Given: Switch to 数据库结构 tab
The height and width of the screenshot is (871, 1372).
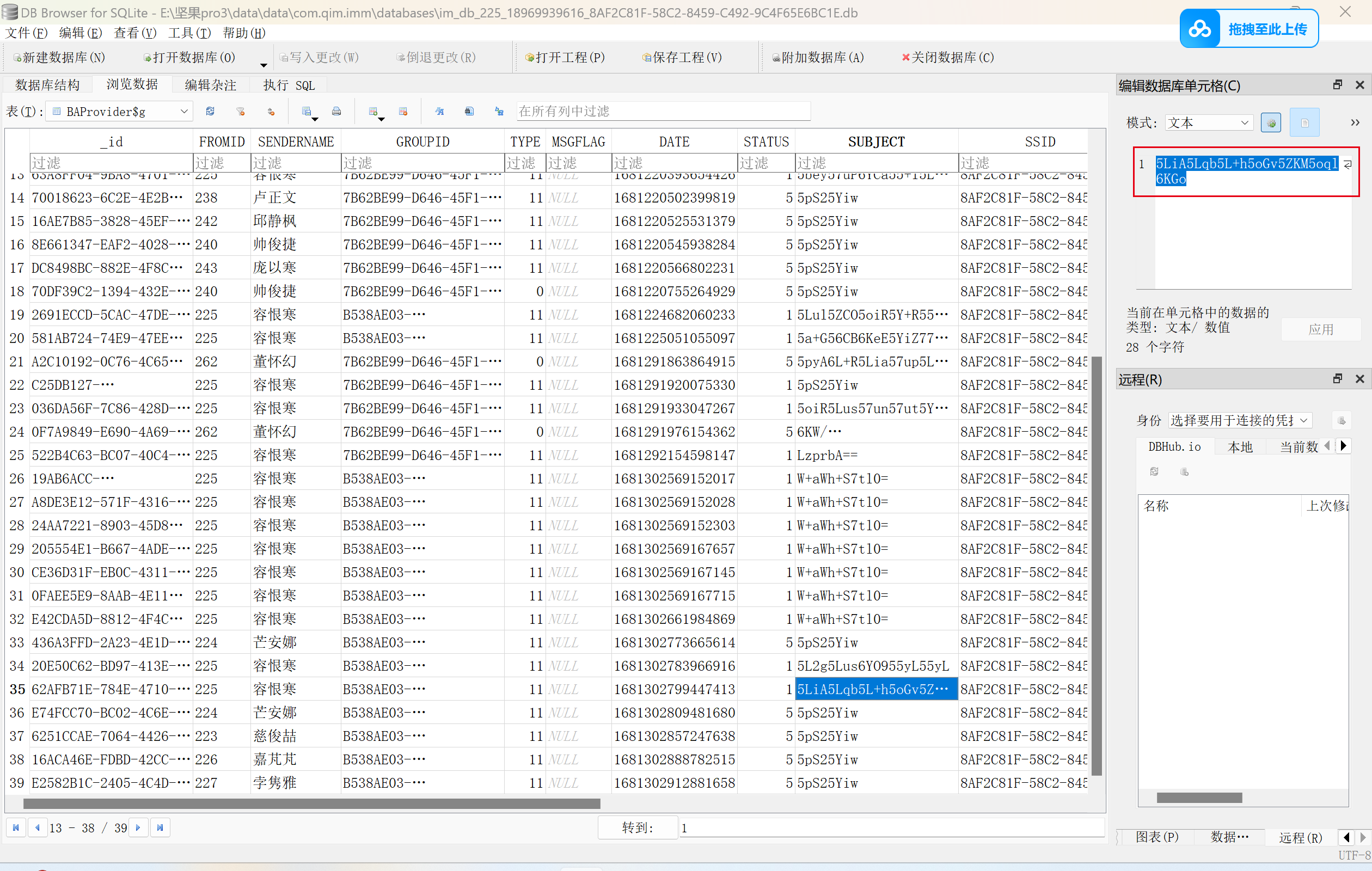Looking at the screenshot, I should pos(48,85).
